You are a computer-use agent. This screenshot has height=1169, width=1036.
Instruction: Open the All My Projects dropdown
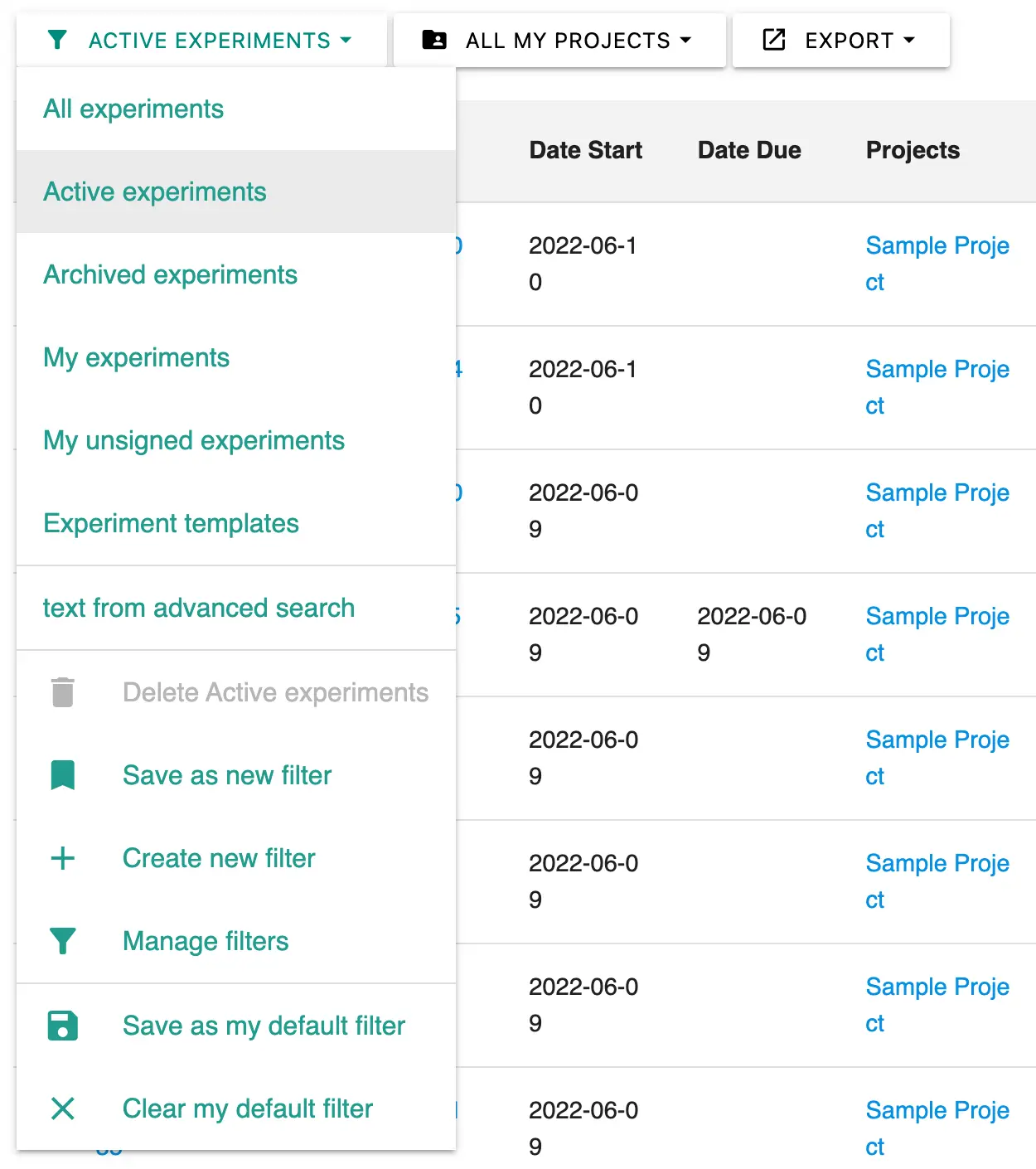coord(559,40)
